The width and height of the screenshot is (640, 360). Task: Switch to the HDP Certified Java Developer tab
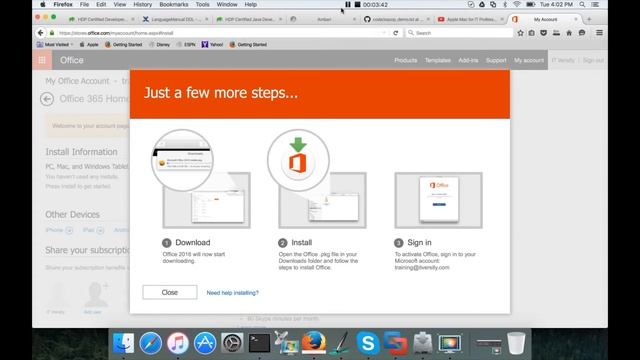[249, 19]
